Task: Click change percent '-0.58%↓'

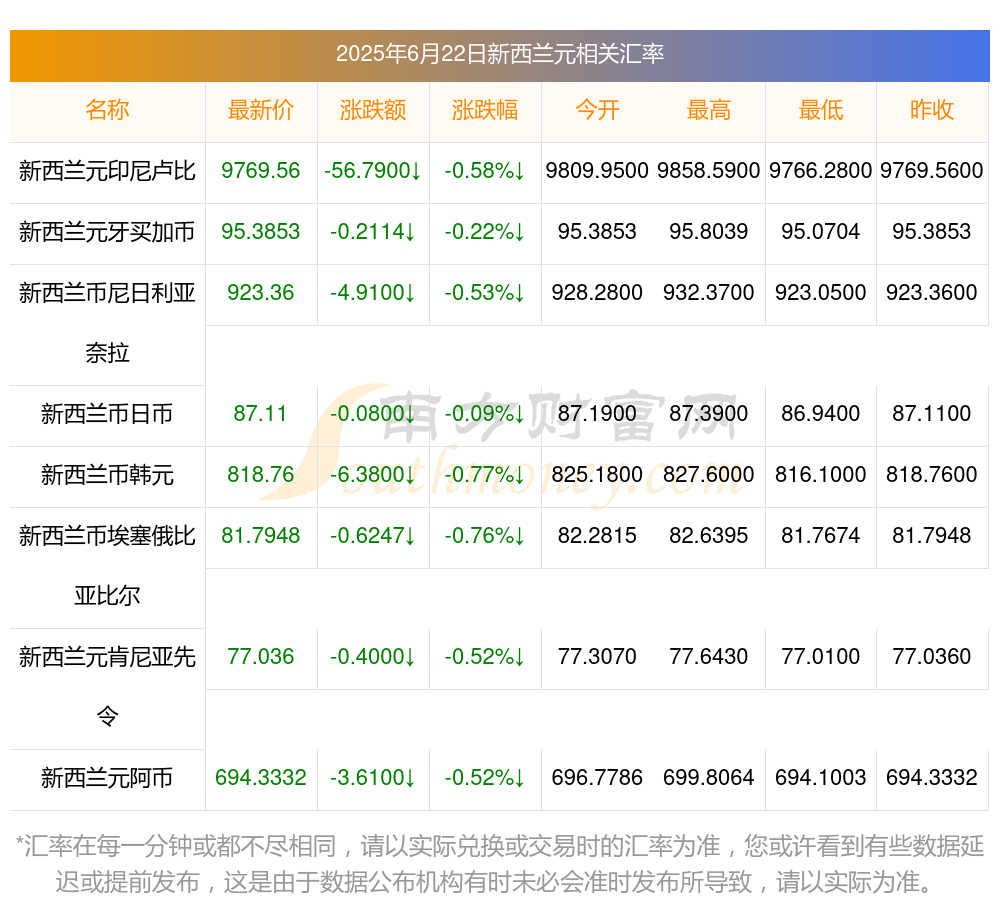Action: click(485, 171)
